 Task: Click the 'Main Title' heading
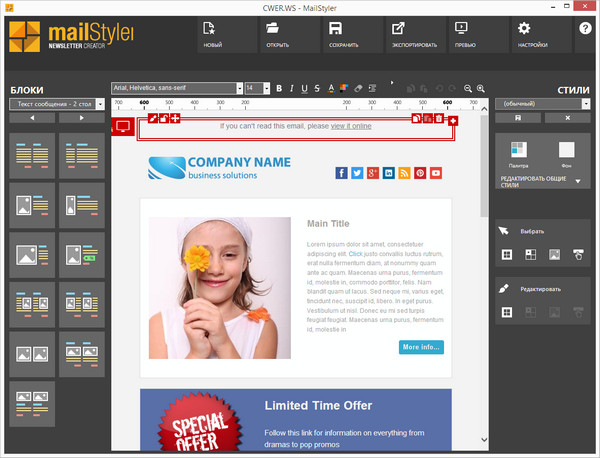[328, 223]
